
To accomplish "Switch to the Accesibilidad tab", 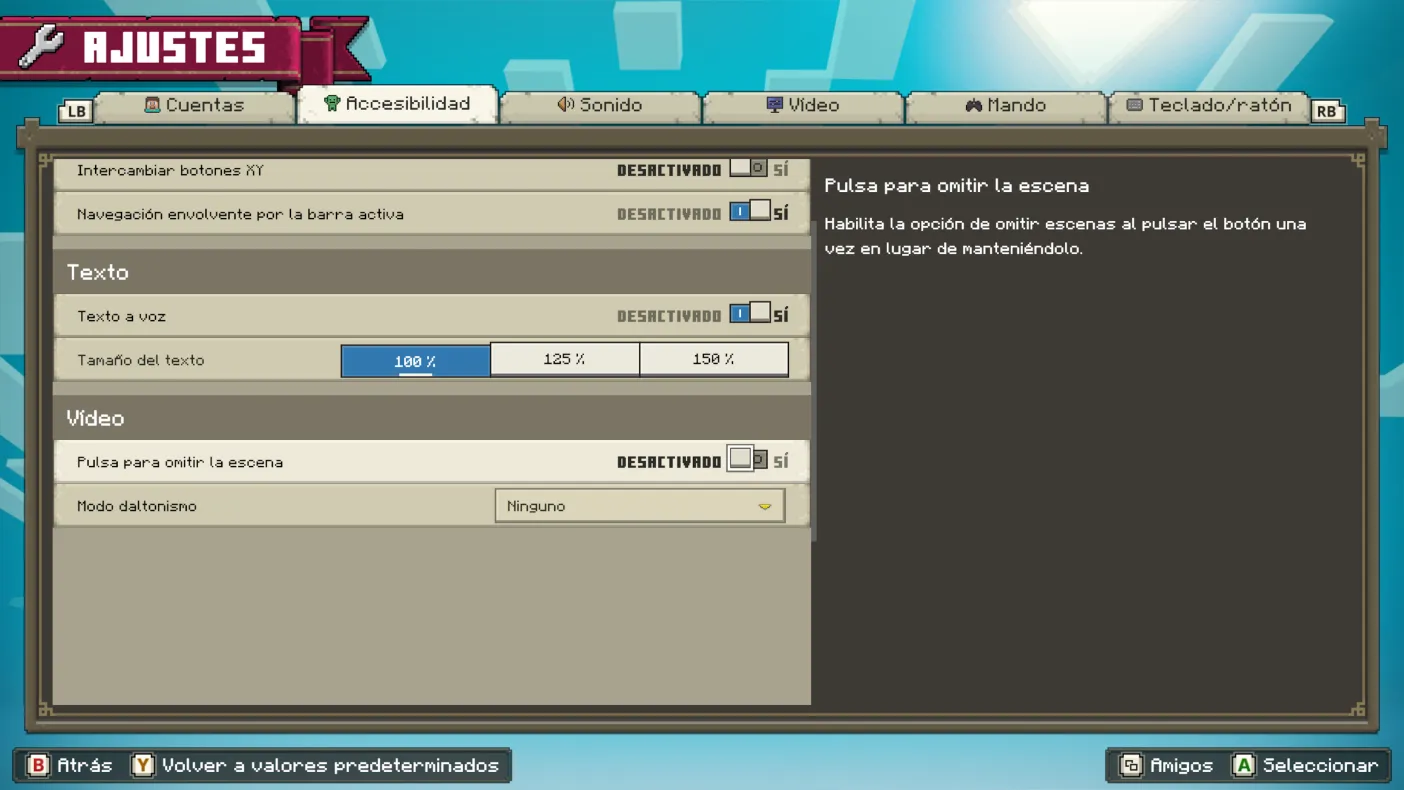I will click(x=398, y=104).
